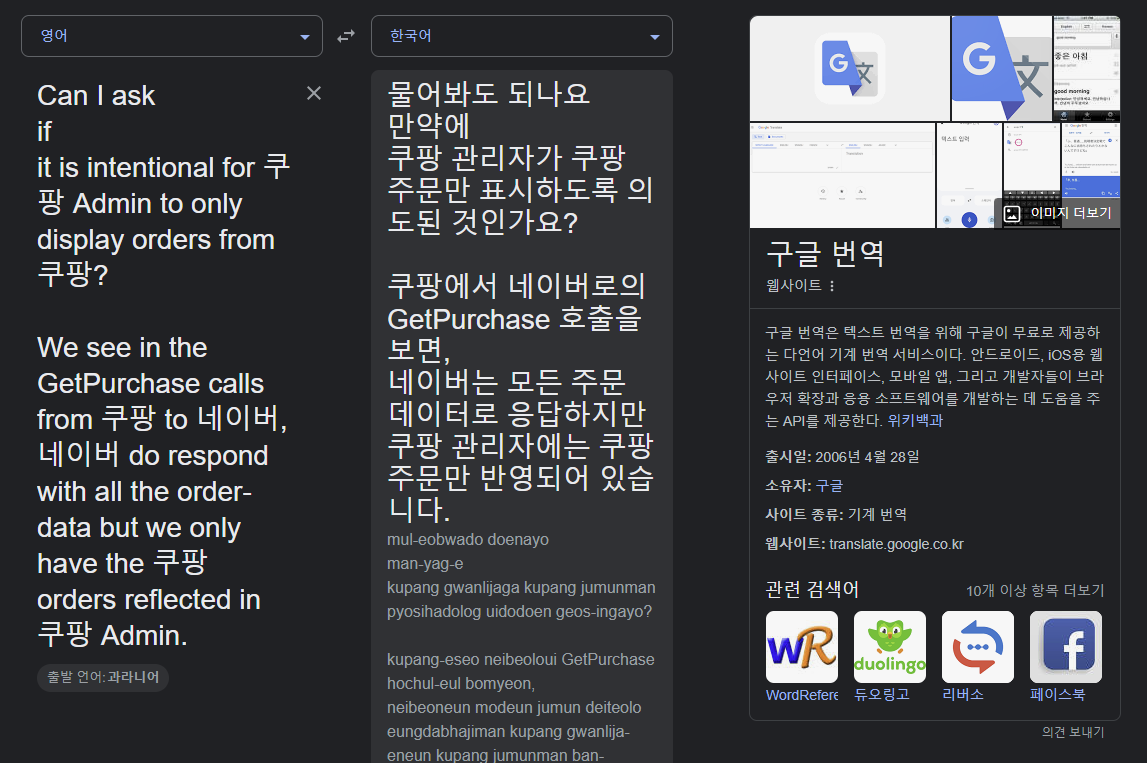Click the 구글 번역 panel title
Screen dimensions: 1147x763
coord(825,254)
